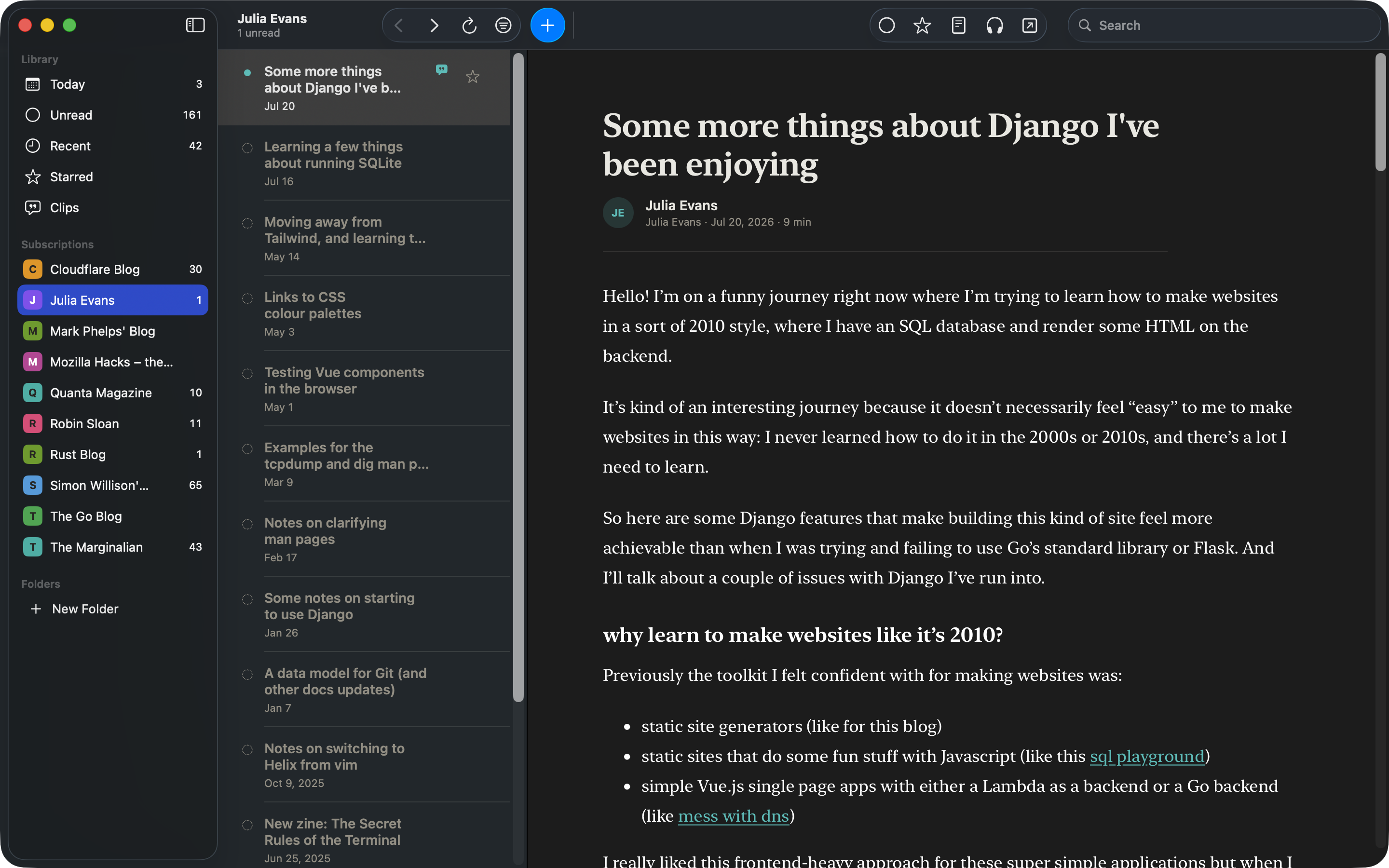
Task: Select the Mark Phelps' Blog subscription
Action: click(x=113, y=331)
